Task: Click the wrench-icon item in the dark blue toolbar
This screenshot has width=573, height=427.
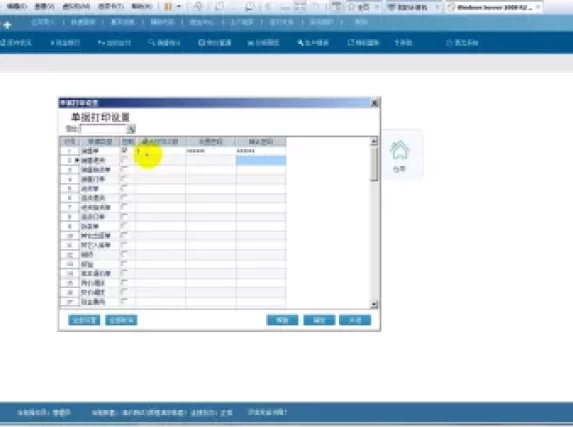Action: point(313,43)
